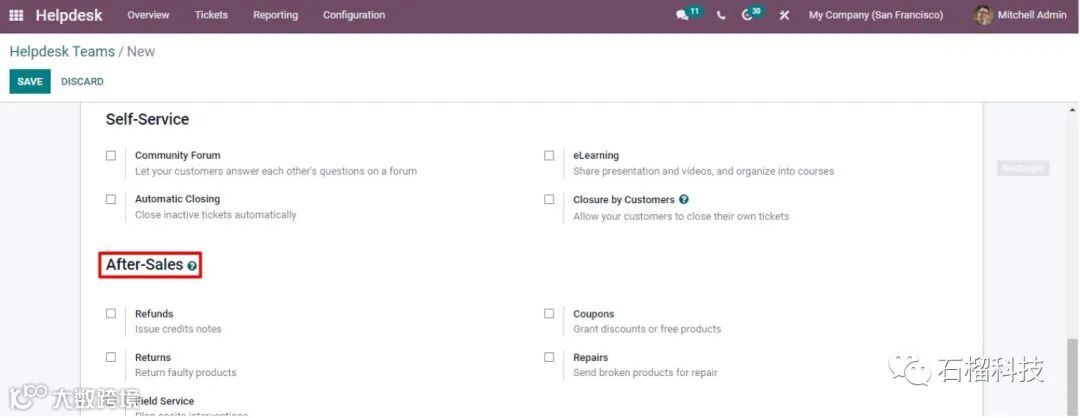Screen dimensions: 1080x418
Task: Tick the Automatic Closing checkbox
Action: click(x=111, y=199)
